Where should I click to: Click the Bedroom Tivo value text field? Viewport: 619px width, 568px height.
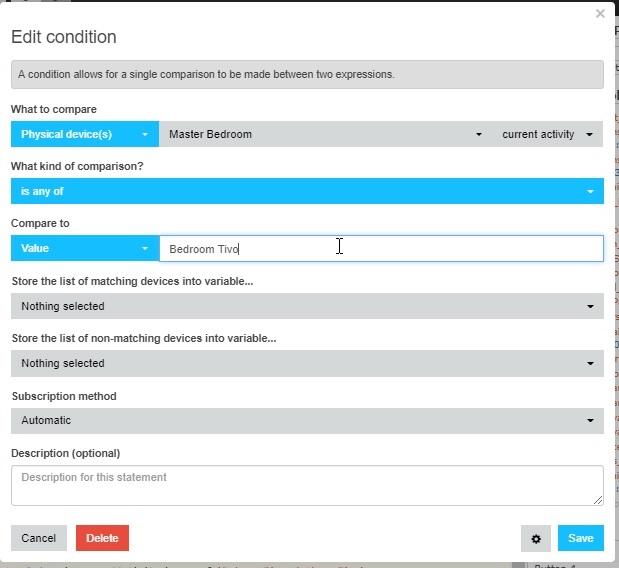click(x=381, y=249)
